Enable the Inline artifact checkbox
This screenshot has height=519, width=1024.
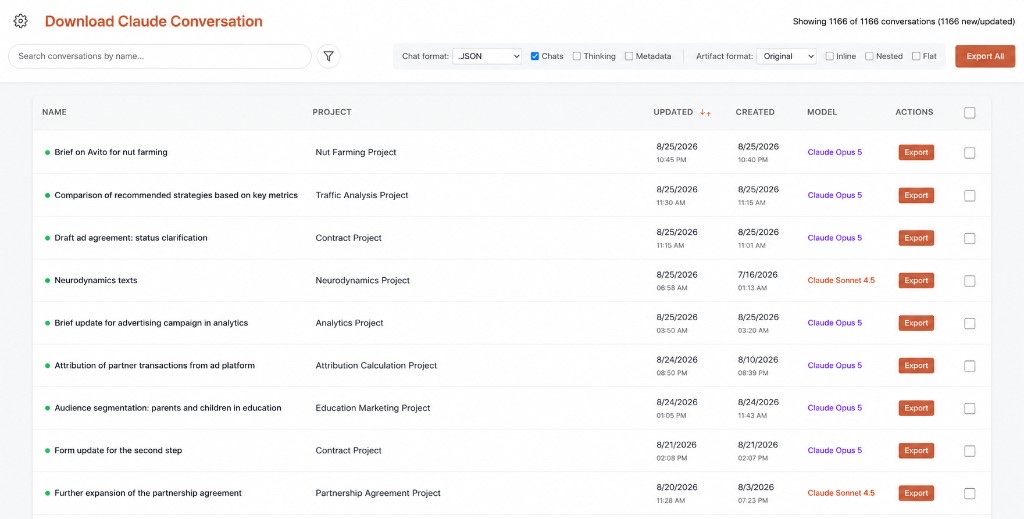click(829, 56)
